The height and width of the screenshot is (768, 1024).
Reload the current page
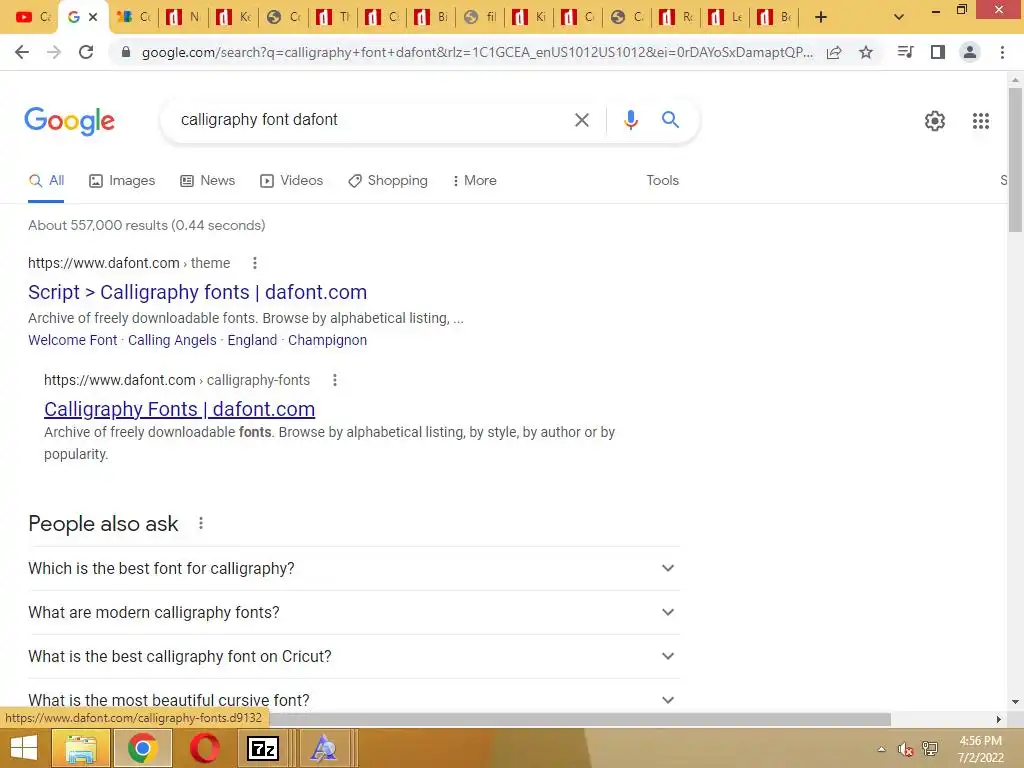tap(86, 52)
